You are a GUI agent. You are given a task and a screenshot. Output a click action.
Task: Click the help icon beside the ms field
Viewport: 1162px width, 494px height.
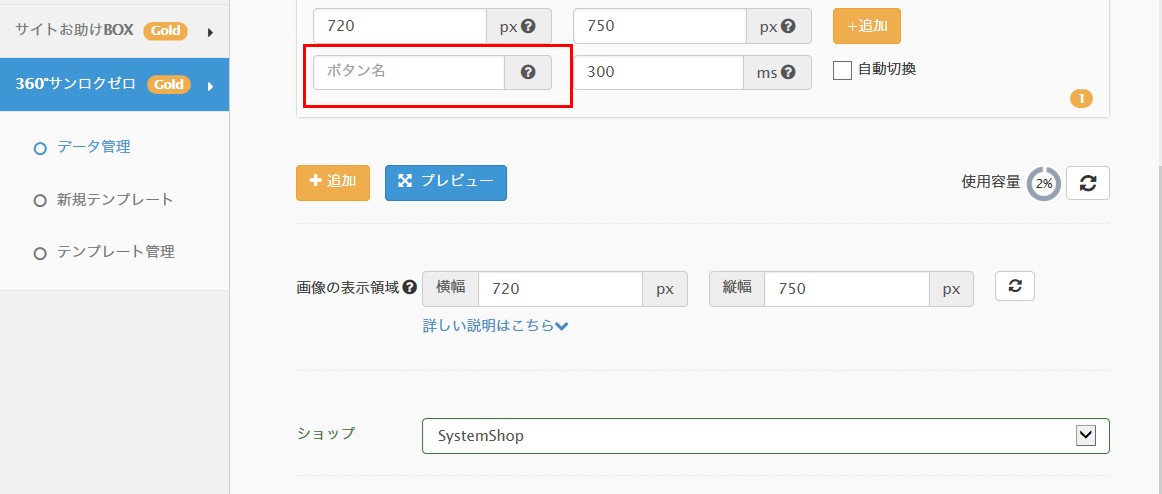[788, 72]
